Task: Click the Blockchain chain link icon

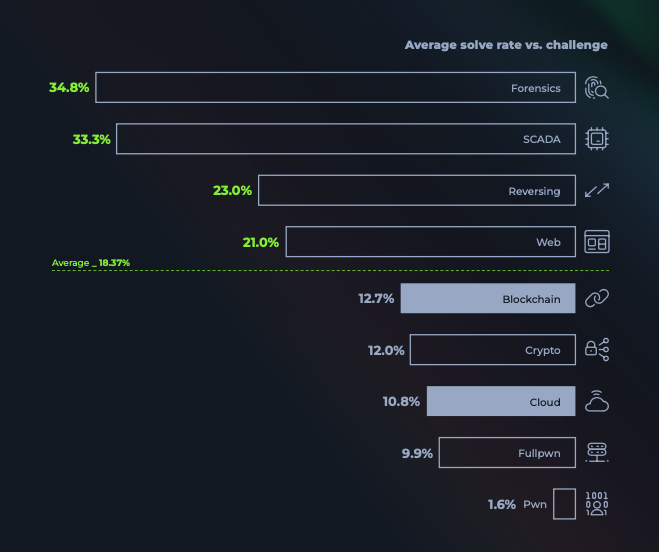Action: pyautogui.click(x=597, y=298)
